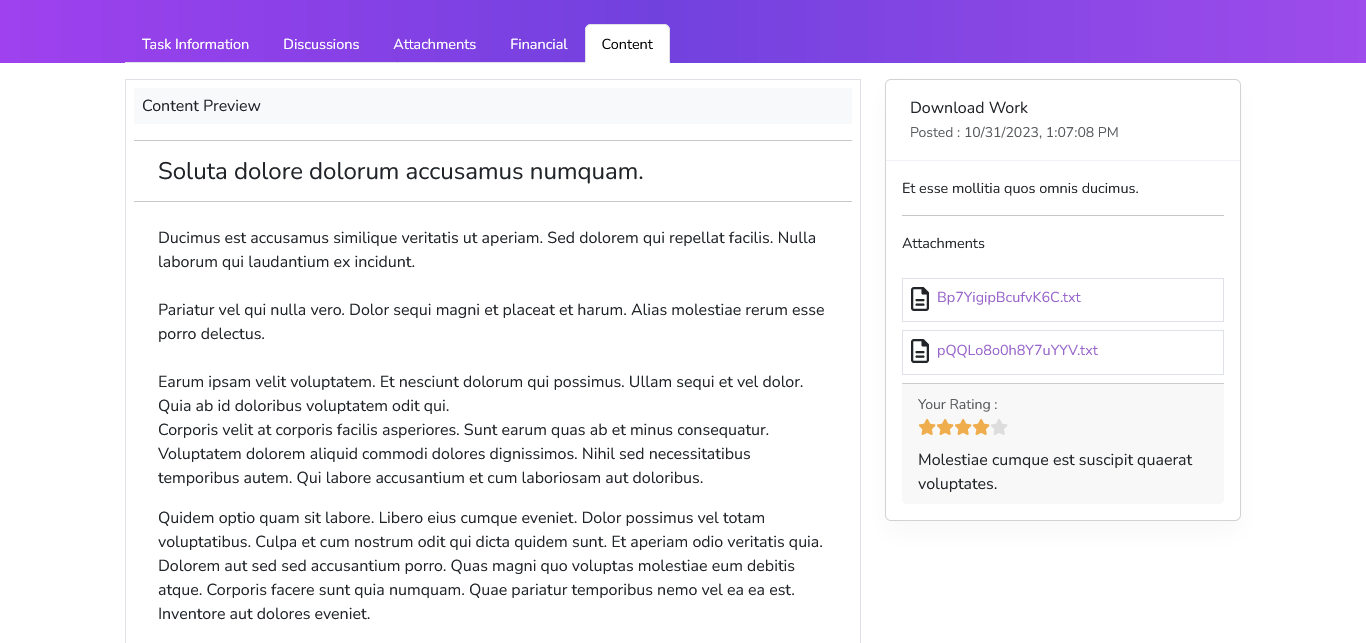Set rating to one star

coord(927,428)
